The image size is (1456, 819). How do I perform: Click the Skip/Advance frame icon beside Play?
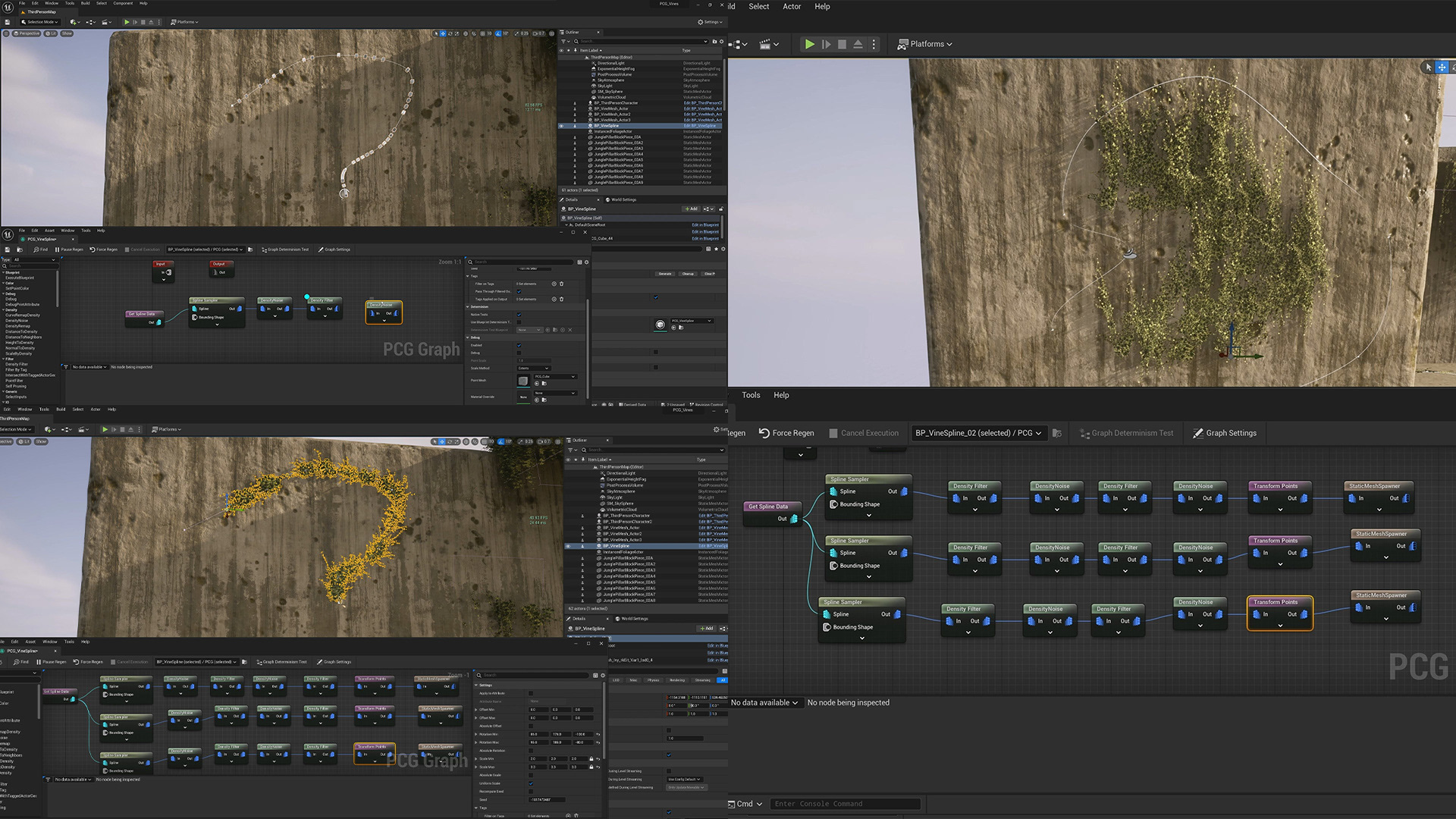point(826,45)
